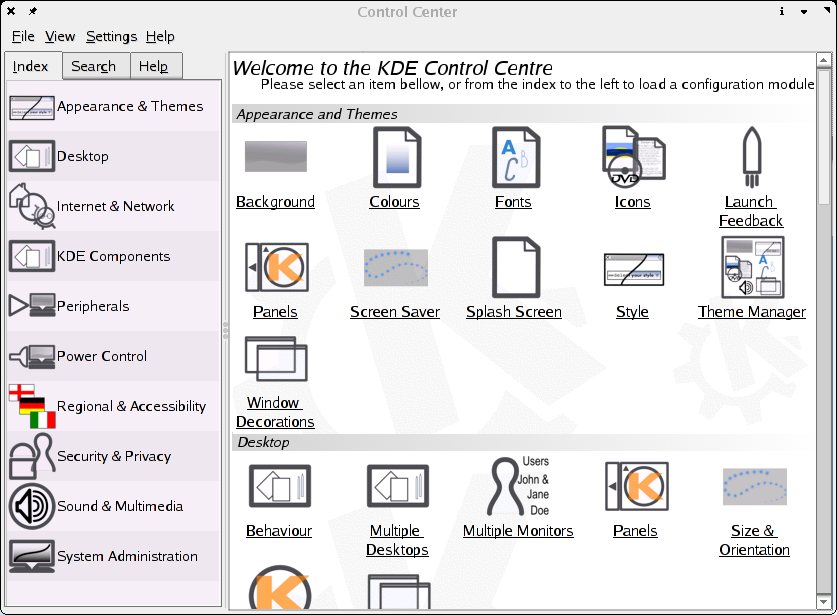Follow the Size & Orientation link
Screen dimensions: 837x615
coord(754,540)
